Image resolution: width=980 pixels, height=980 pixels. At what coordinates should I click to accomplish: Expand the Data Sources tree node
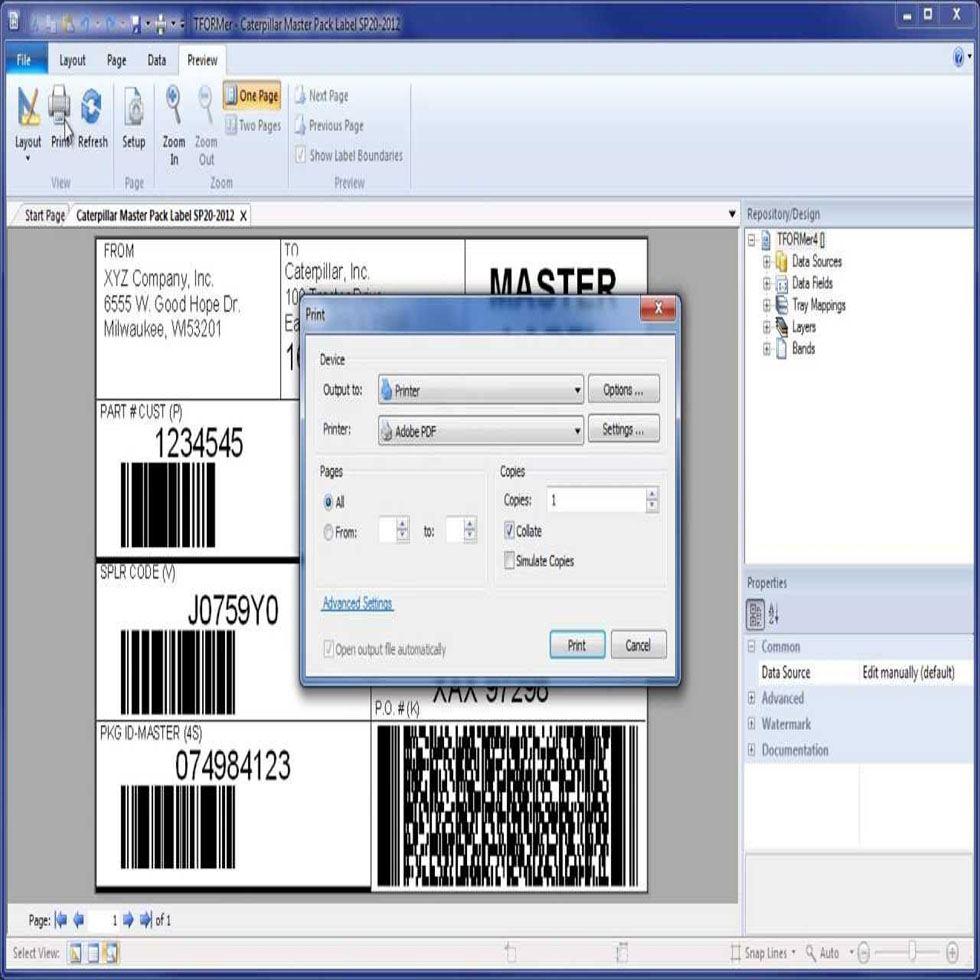coord(767,262)
